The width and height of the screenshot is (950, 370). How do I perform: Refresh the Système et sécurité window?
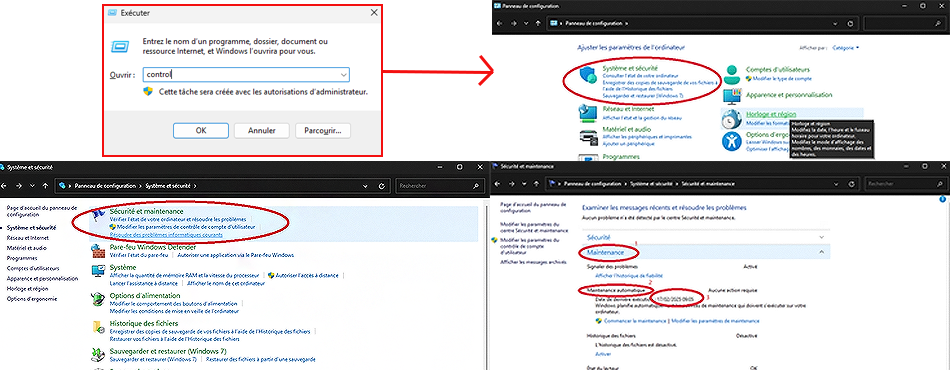click(381, 186)
